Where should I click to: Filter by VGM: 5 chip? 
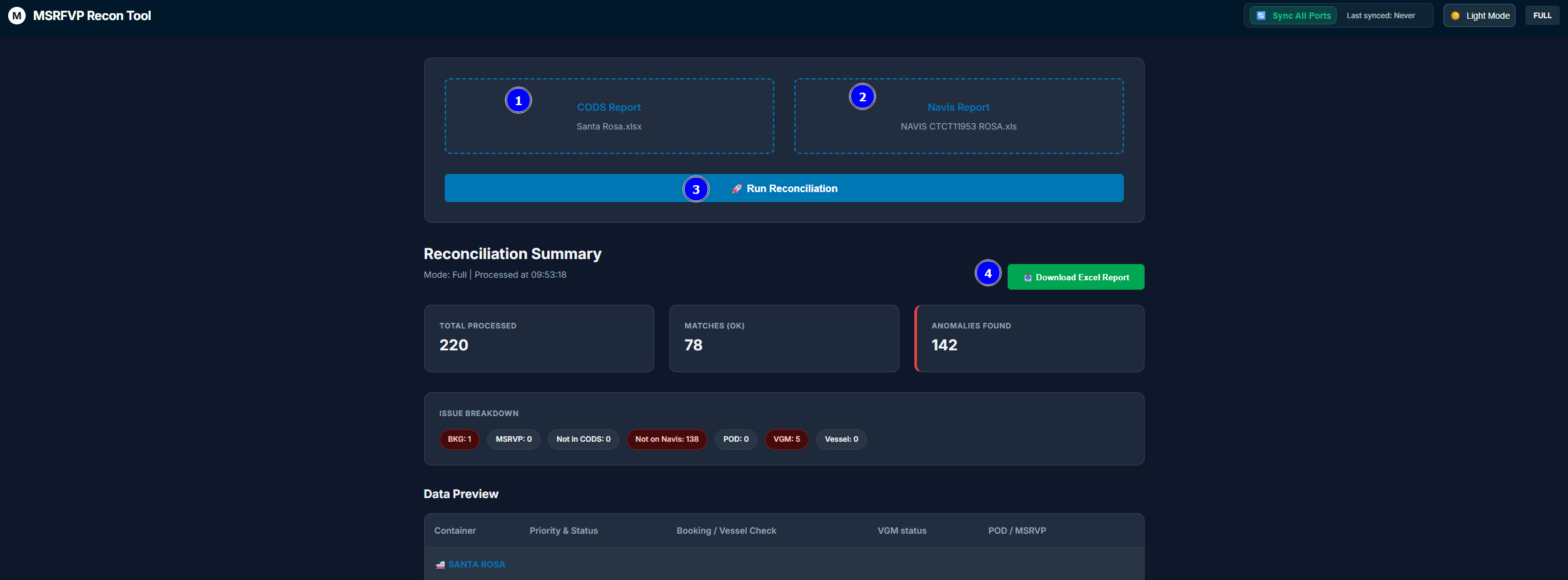pyautogui.click(x=787, y=439)
